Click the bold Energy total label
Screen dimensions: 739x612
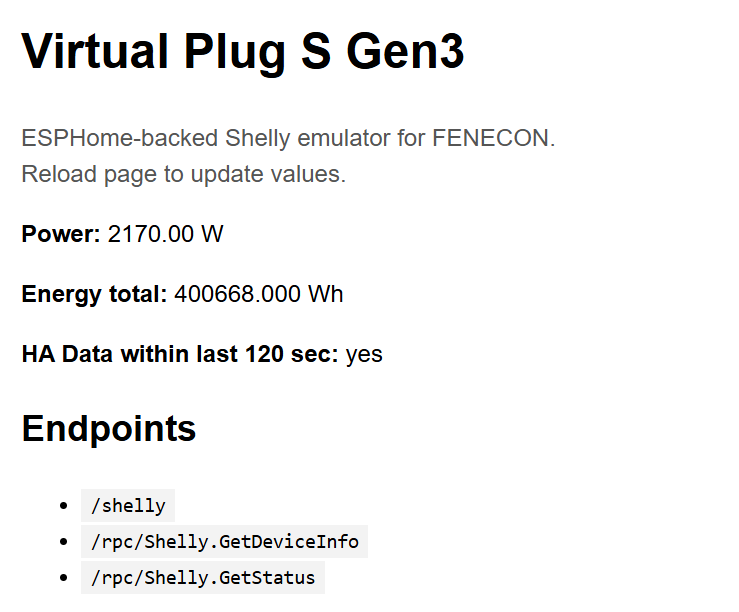[94, 294]
